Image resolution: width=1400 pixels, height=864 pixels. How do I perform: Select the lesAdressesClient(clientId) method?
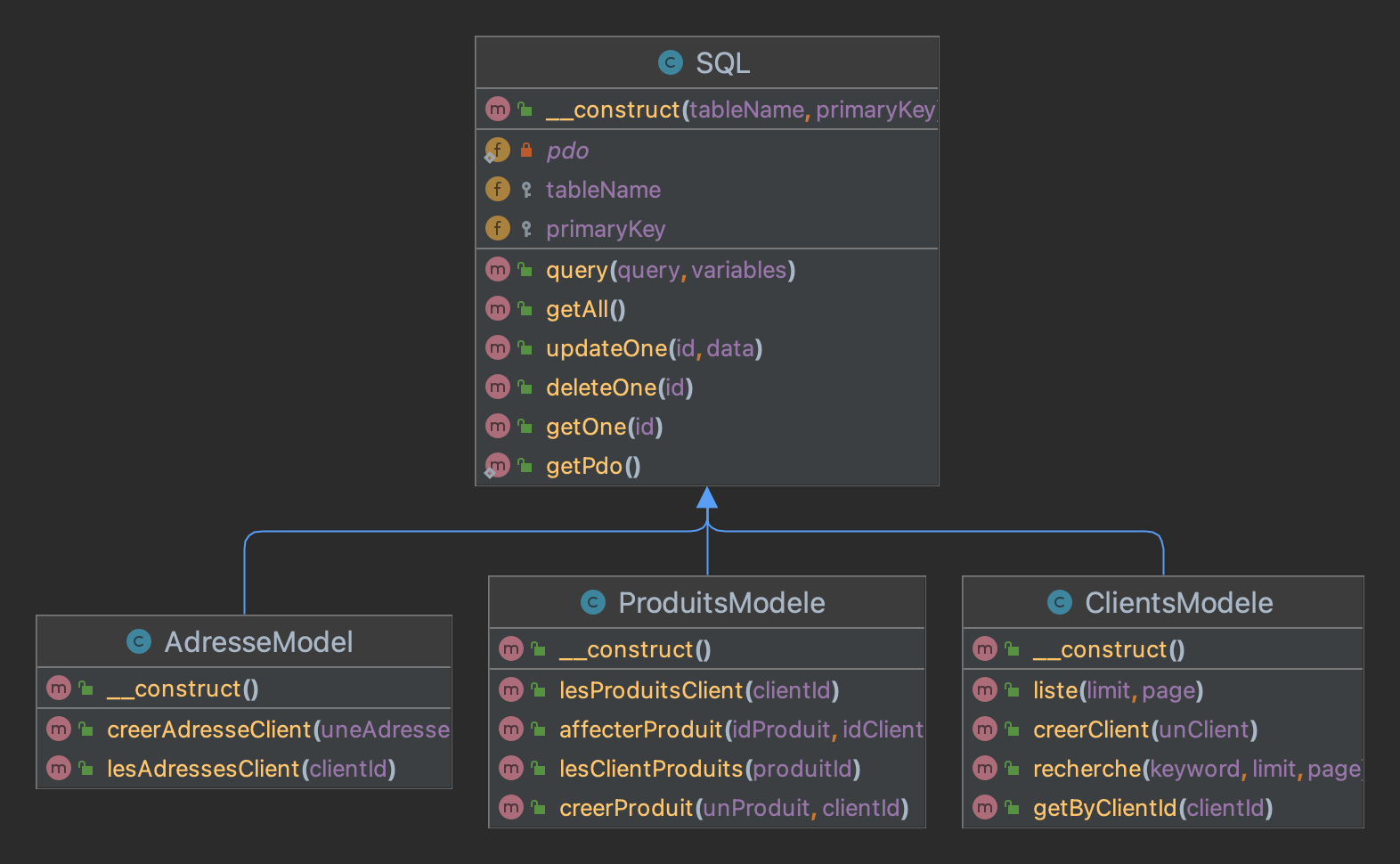250,769
